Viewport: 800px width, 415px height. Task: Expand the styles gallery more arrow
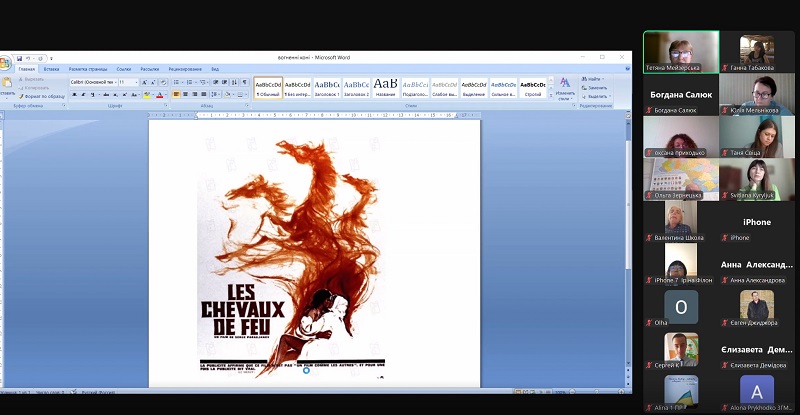click(x=551, y=95)
